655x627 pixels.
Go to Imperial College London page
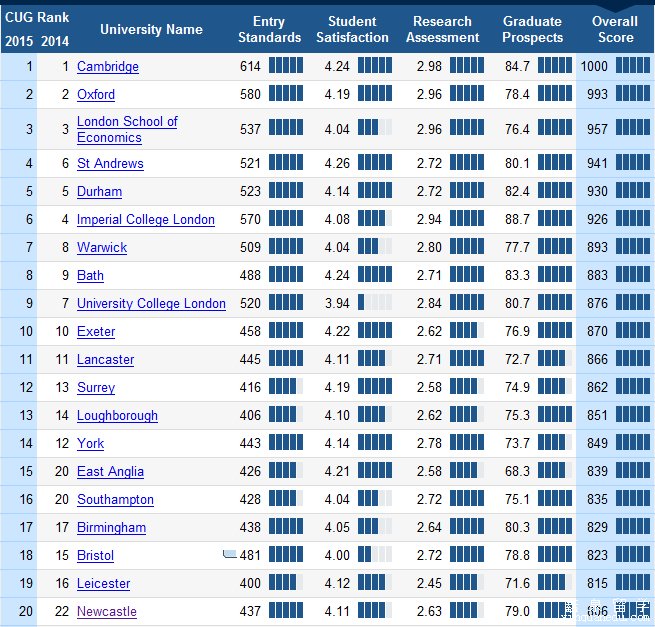click(x=146, y=220)
